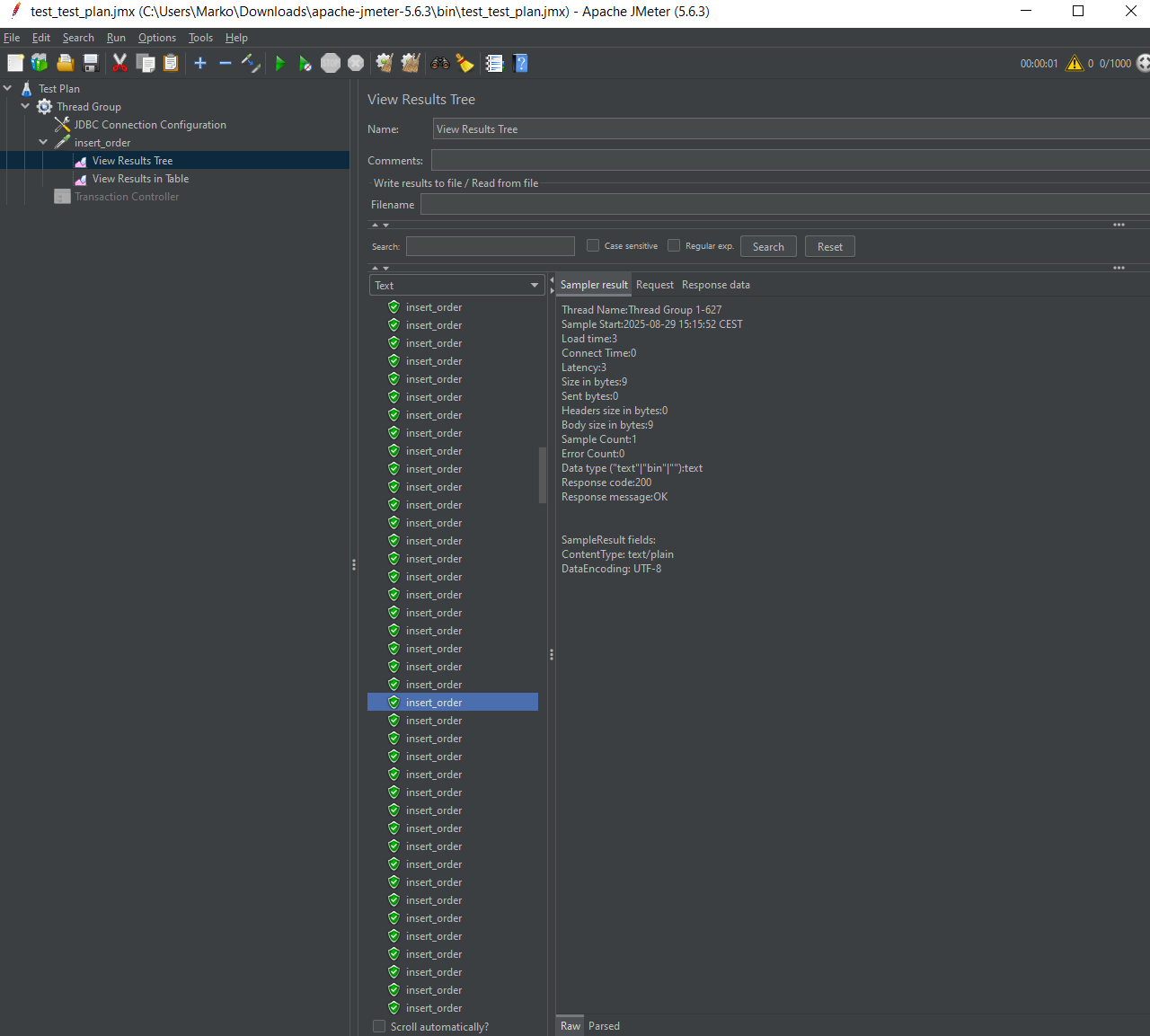Click the Help question mark toolbar icon
This screenshot has width=1150, height=1036.
point(520,63)
